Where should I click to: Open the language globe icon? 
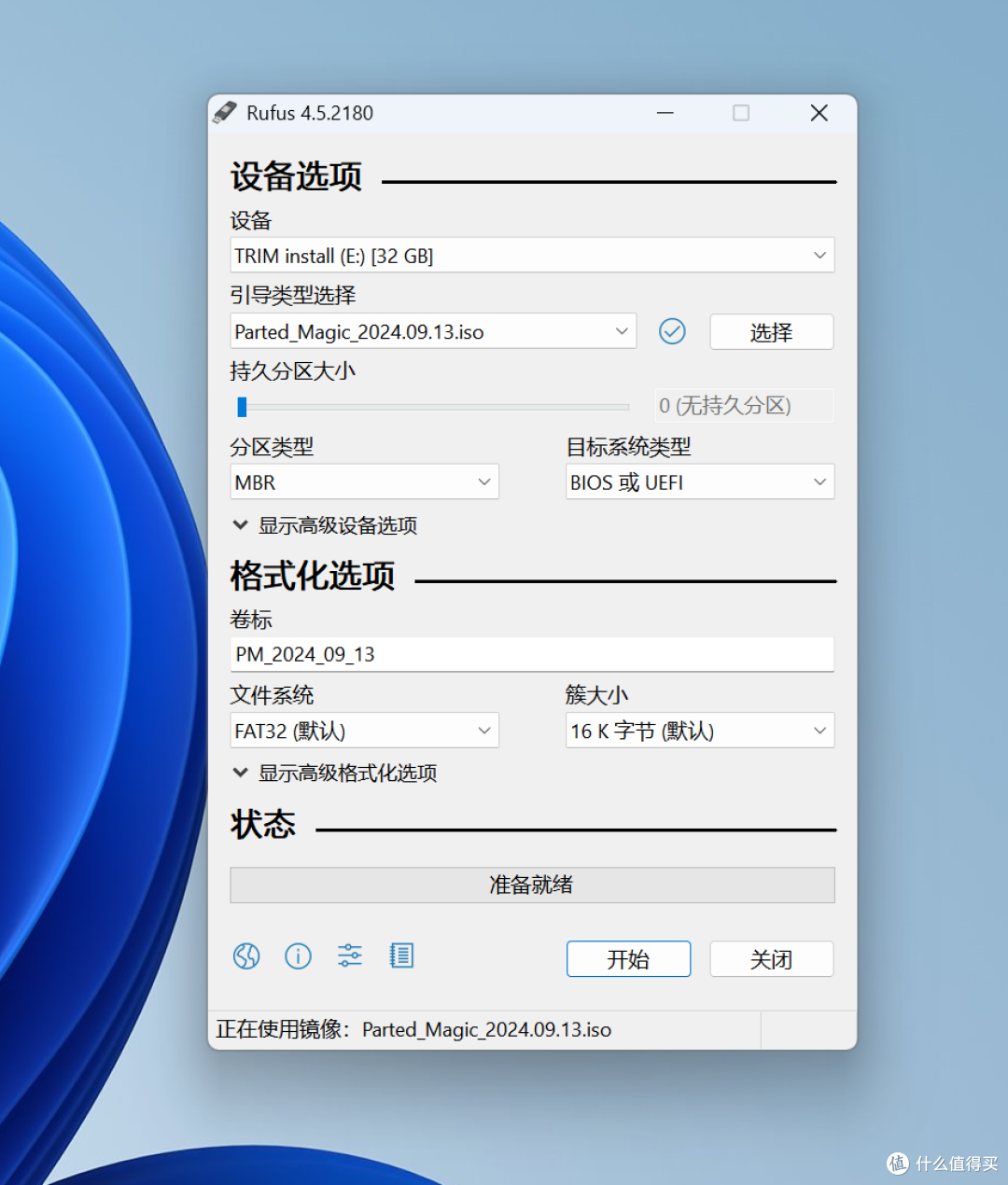coord(246,956)
